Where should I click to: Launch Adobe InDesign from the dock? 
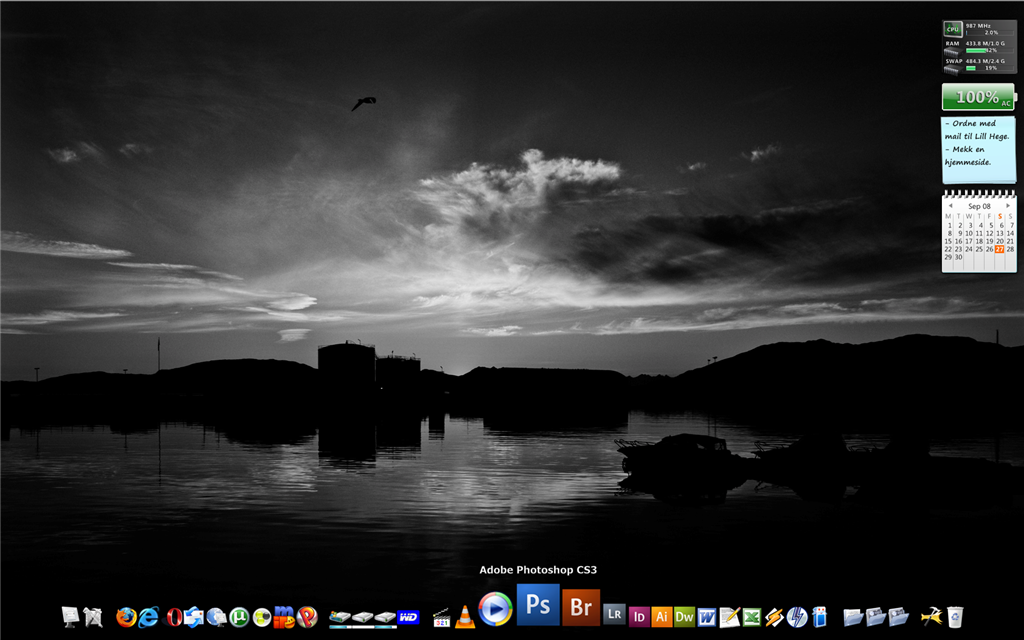(639, 616)
